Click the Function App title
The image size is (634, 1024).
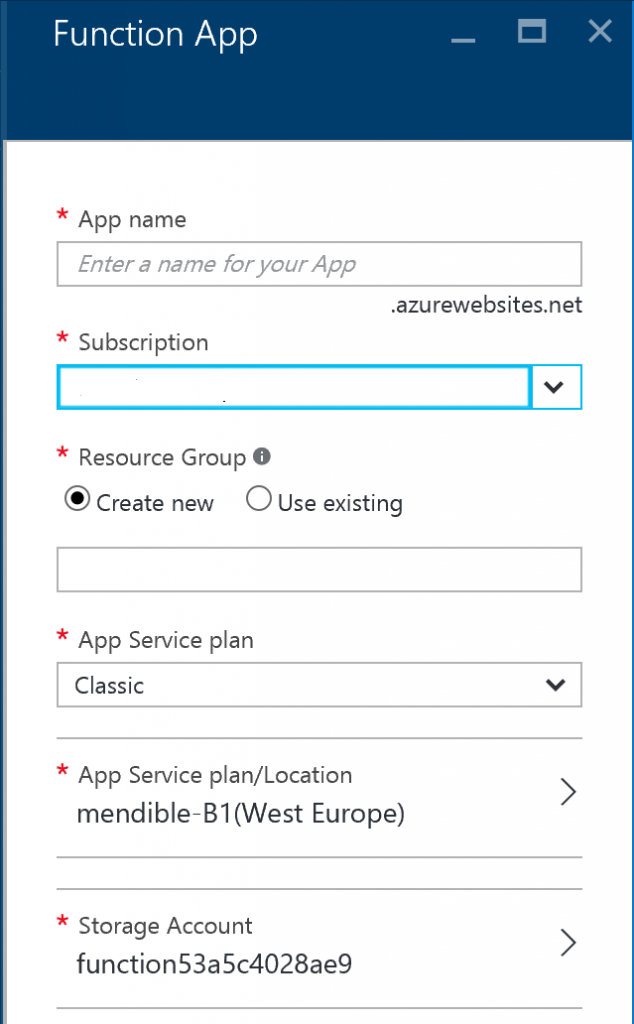tap(155, 34)
